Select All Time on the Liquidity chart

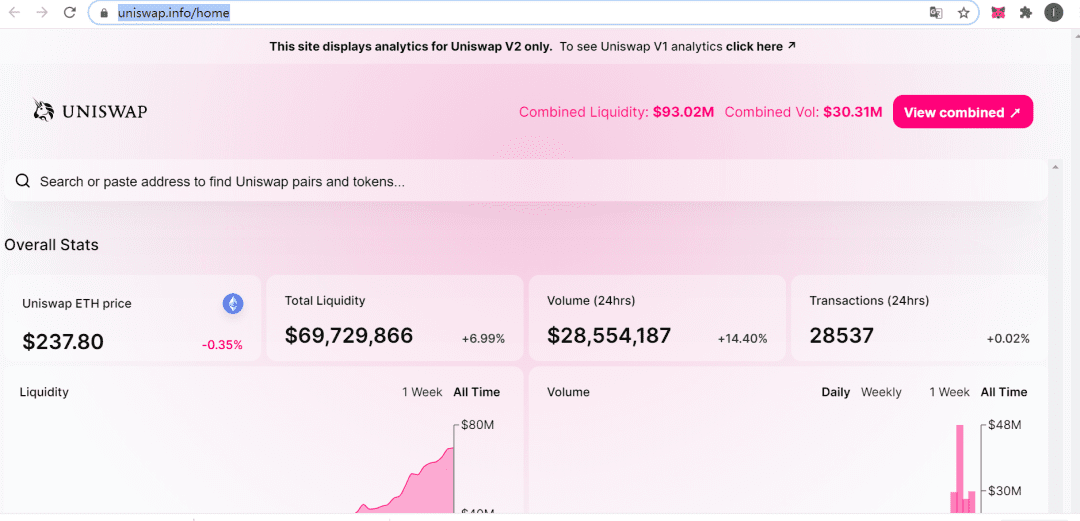(477, 392)
